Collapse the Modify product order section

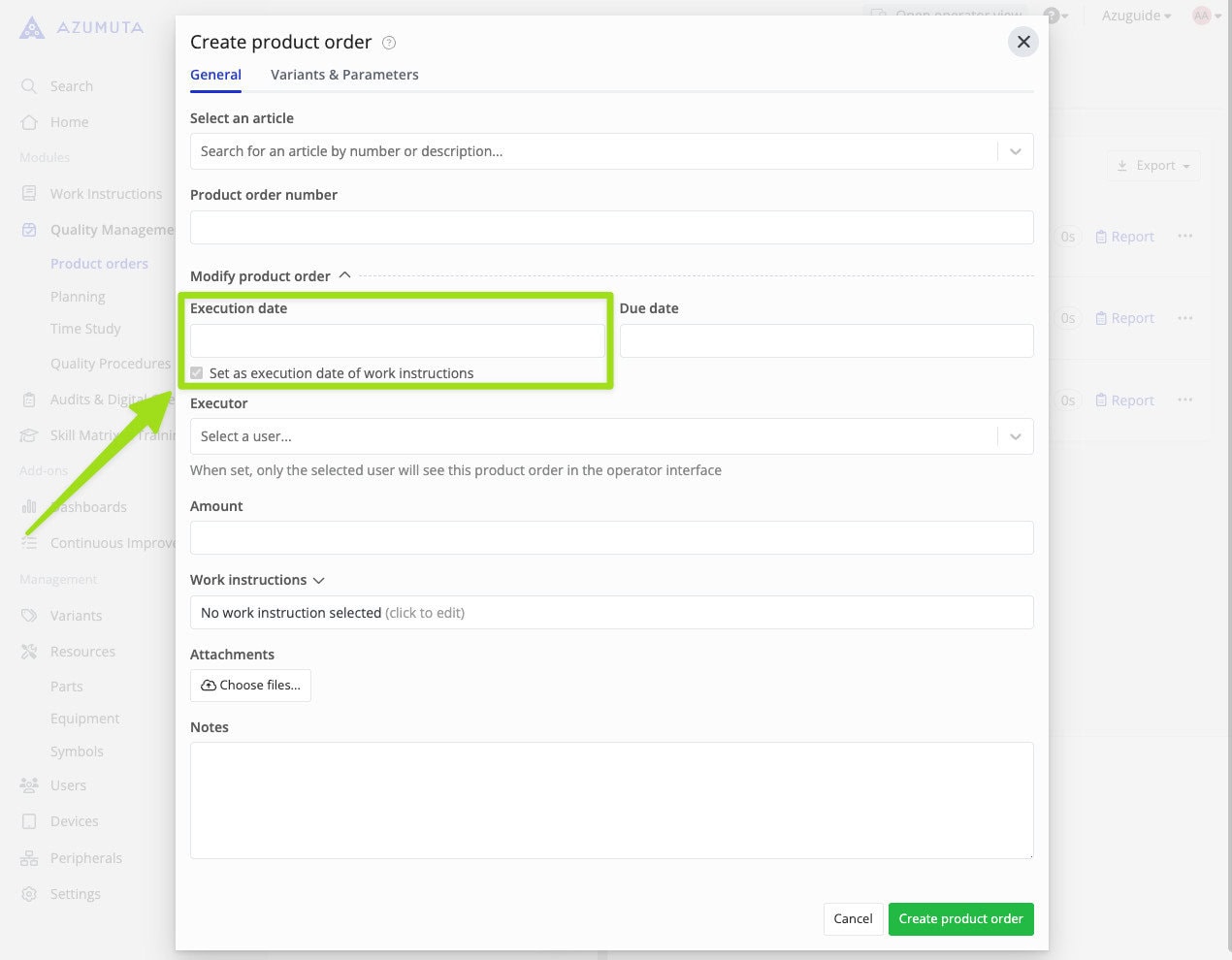tap(345, 274)
